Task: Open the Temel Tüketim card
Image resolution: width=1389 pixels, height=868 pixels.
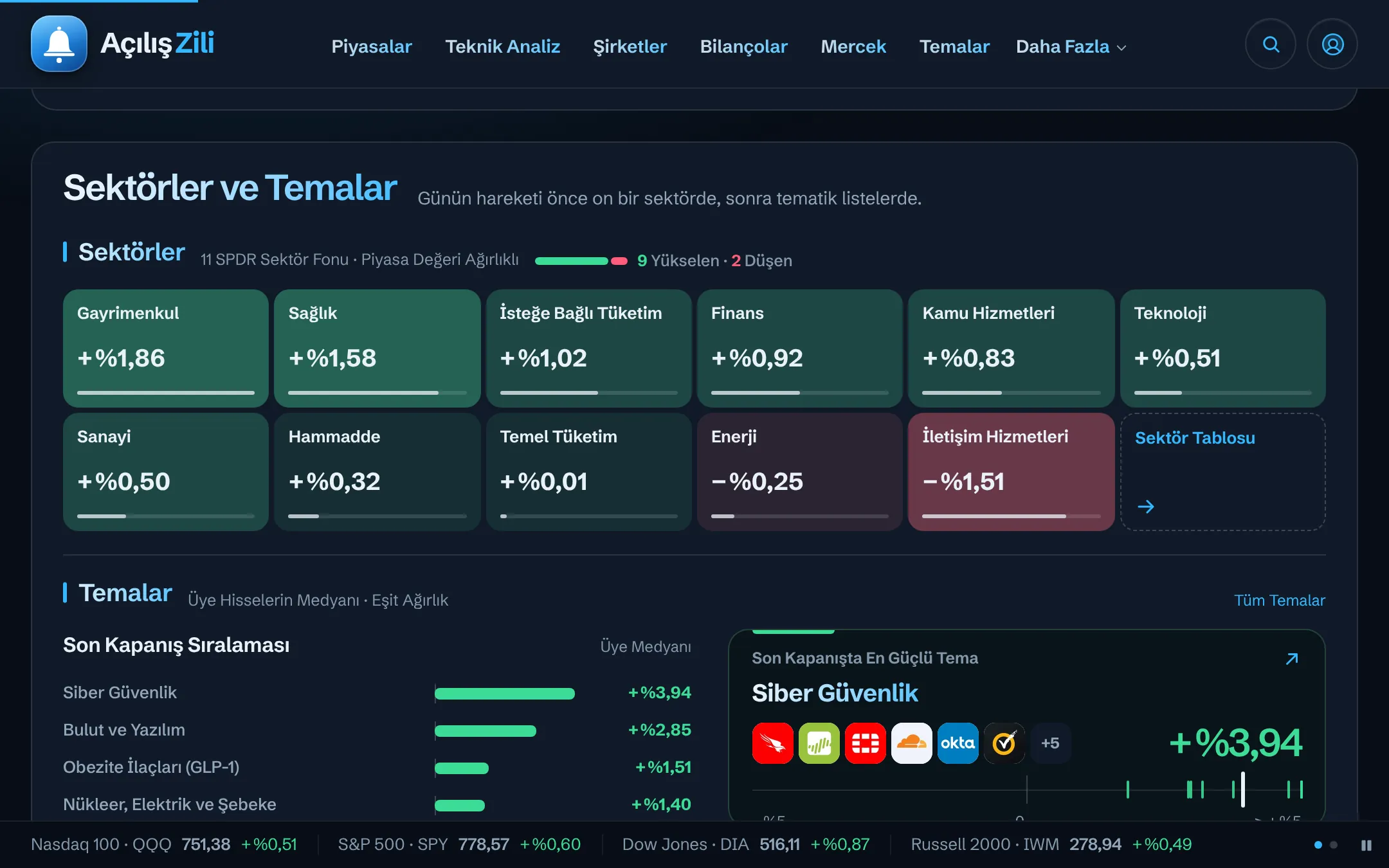Action: point(588,471)
